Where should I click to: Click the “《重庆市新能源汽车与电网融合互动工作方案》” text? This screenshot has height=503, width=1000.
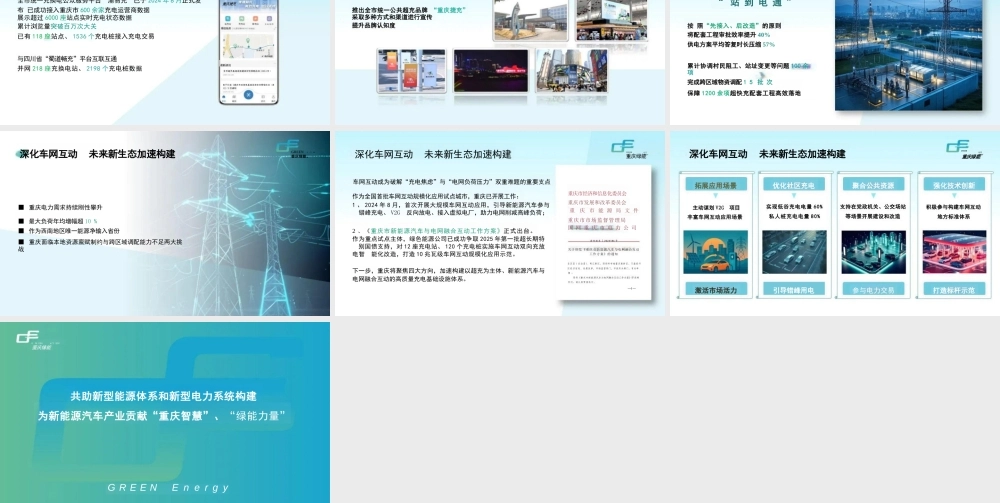[433, 231]
